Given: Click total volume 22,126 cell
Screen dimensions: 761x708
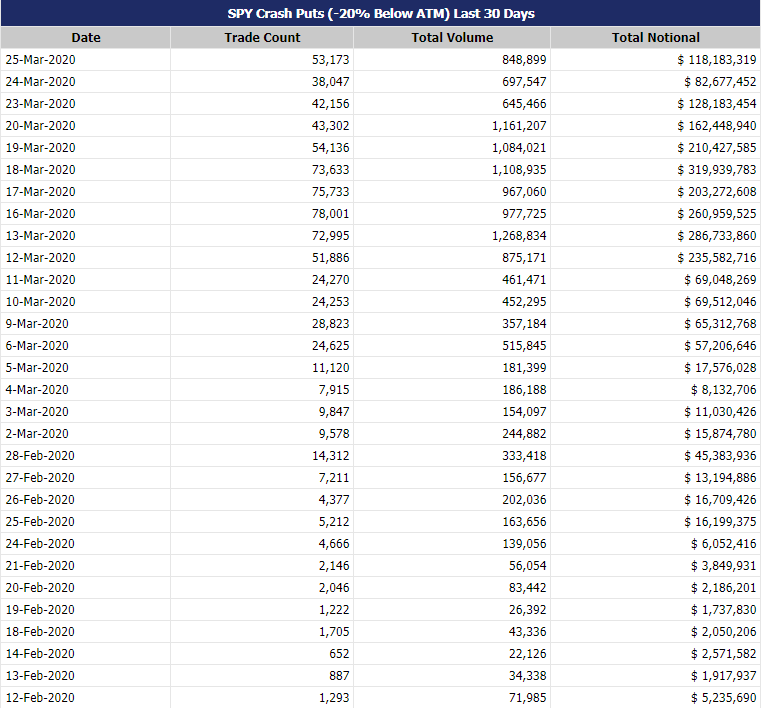Looking at the screenshot, I should pyautogui.click(x=452, y=654).
